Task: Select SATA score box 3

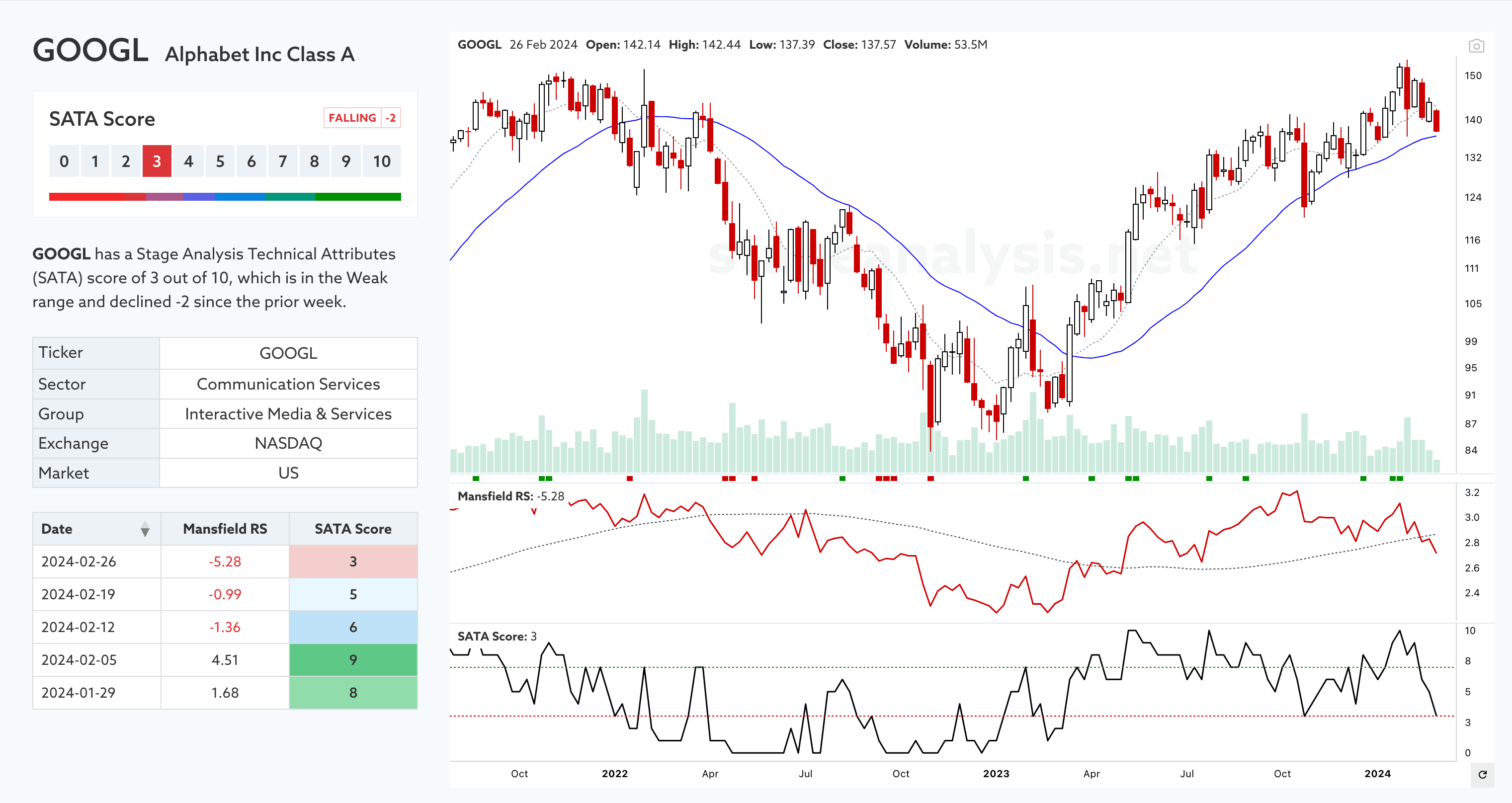Action: pos(157,161)
